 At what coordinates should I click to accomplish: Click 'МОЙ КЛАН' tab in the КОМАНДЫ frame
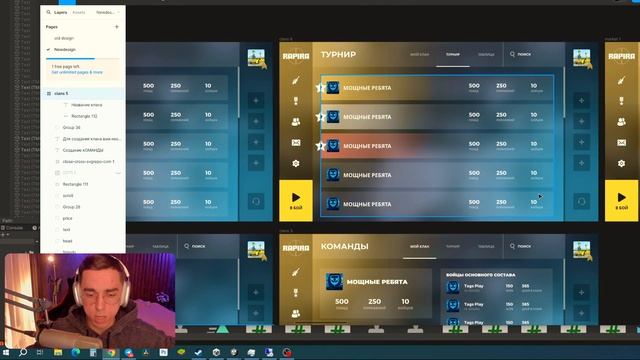point(419,246)
